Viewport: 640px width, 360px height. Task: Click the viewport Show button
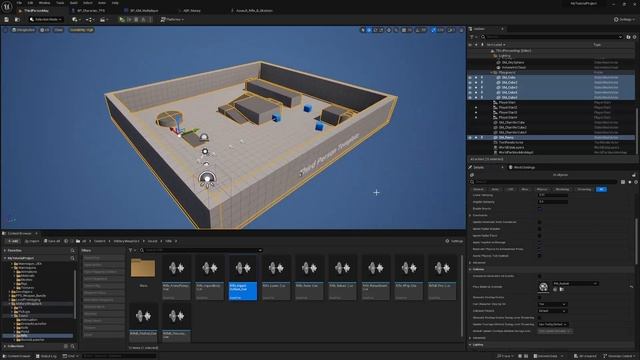[58, 30]
